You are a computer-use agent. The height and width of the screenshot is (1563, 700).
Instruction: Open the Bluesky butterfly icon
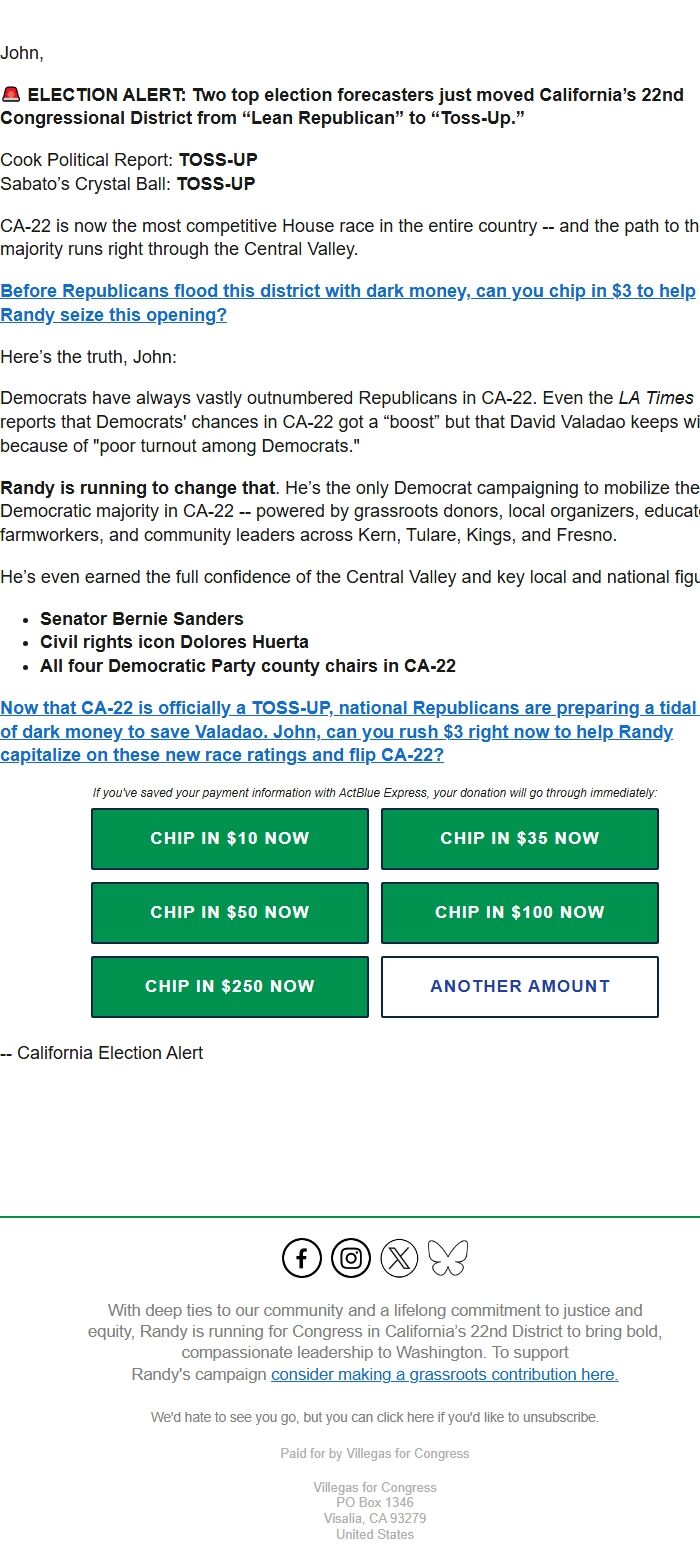click(448, 1257)
